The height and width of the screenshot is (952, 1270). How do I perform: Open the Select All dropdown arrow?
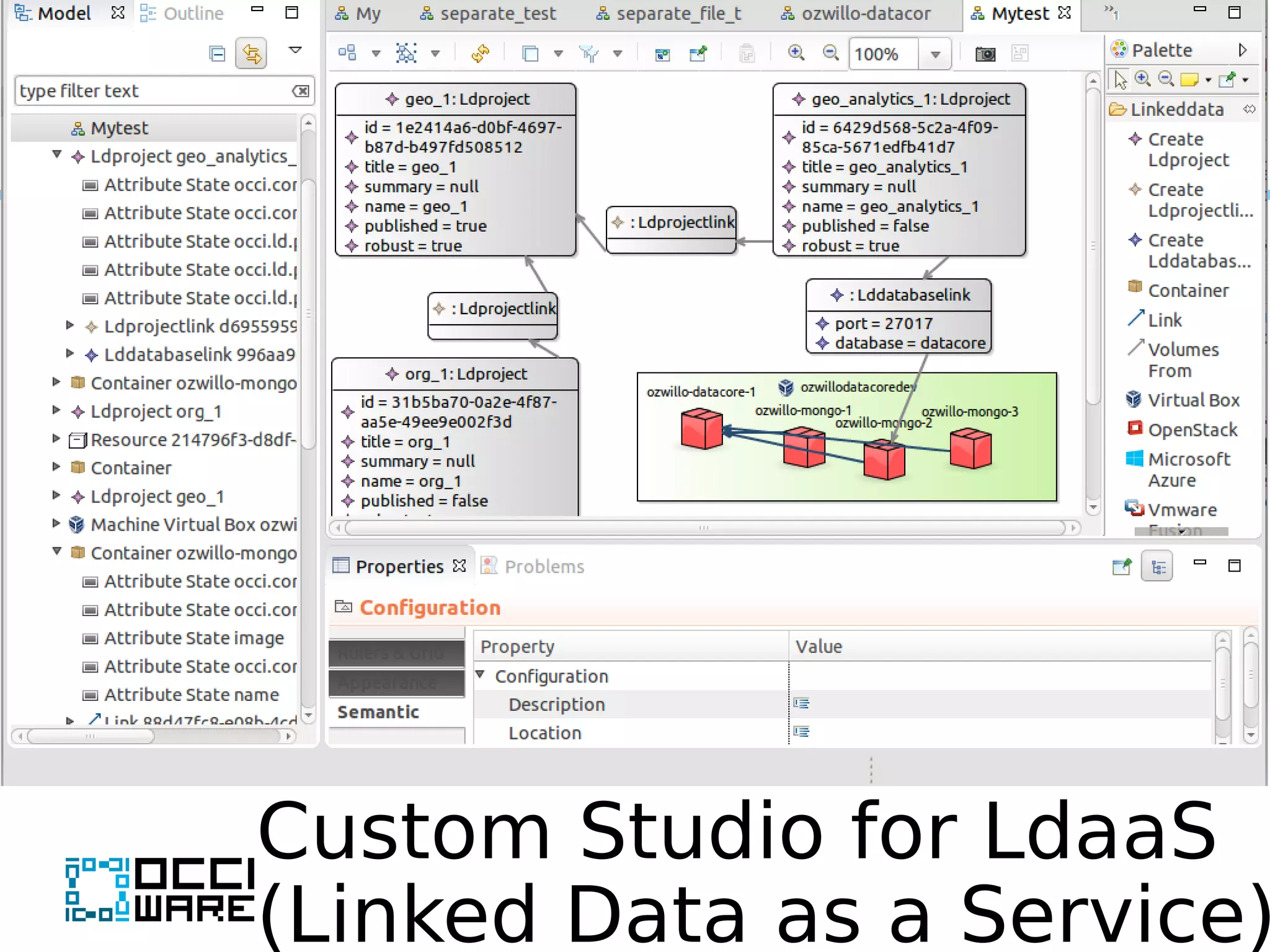435,54
